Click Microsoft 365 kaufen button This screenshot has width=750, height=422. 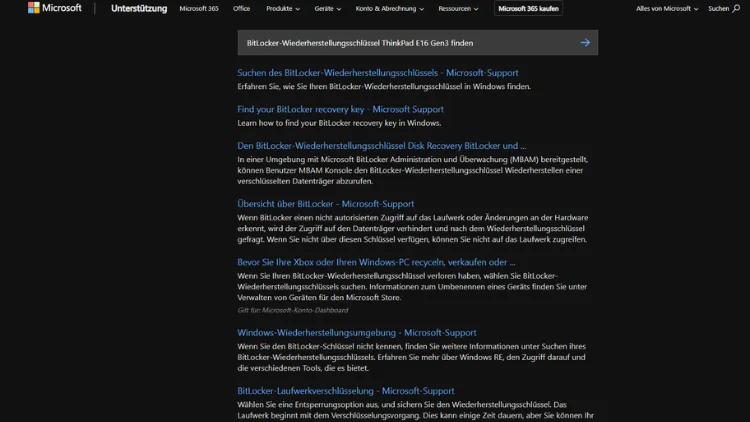point(528,9)
